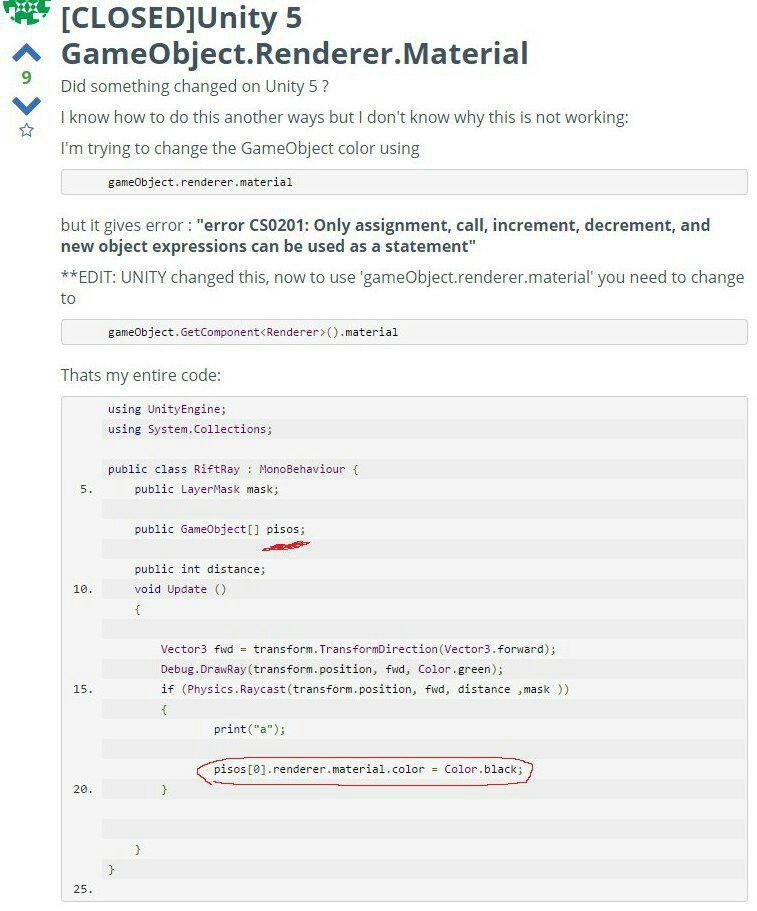Click the '**EDIT: UNITY changed this' paragraph
Viewport: 757px width, 911px height.
click(402, 288)
